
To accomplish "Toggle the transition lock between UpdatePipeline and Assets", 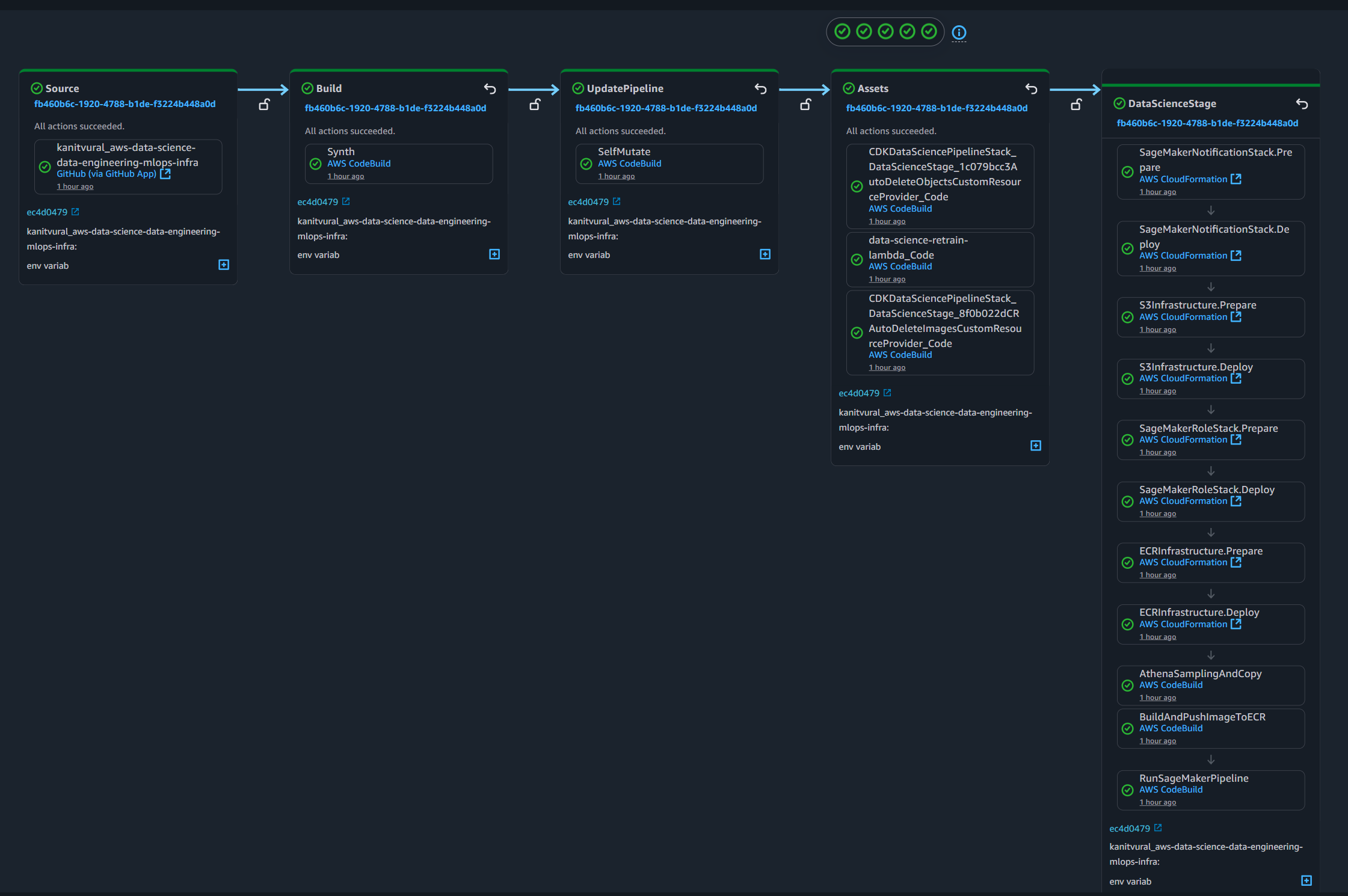I will pos(805,105).
